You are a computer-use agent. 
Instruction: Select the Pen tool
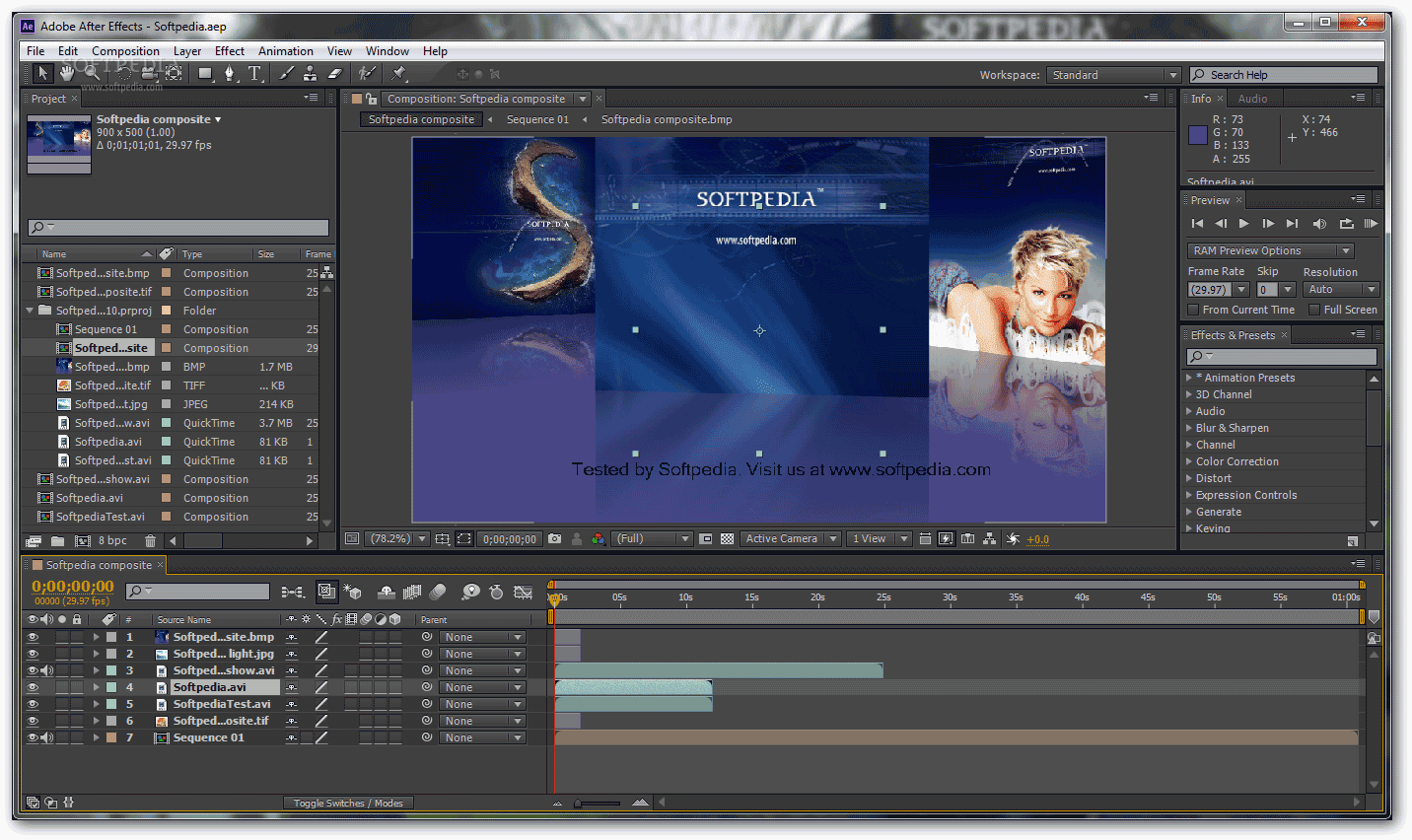[230, 73]
